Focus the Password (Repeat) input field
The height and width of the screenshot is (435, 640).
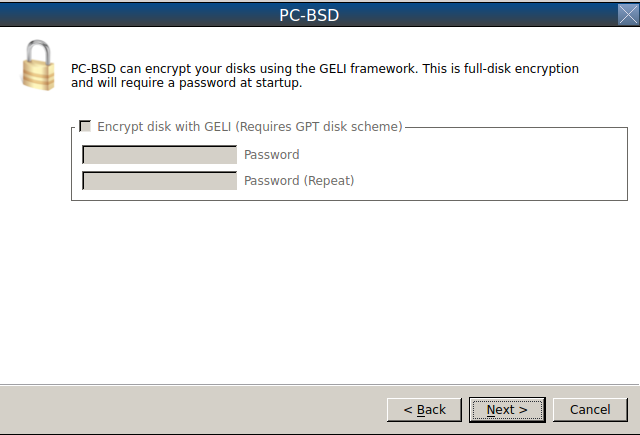[x=160, y=181]
